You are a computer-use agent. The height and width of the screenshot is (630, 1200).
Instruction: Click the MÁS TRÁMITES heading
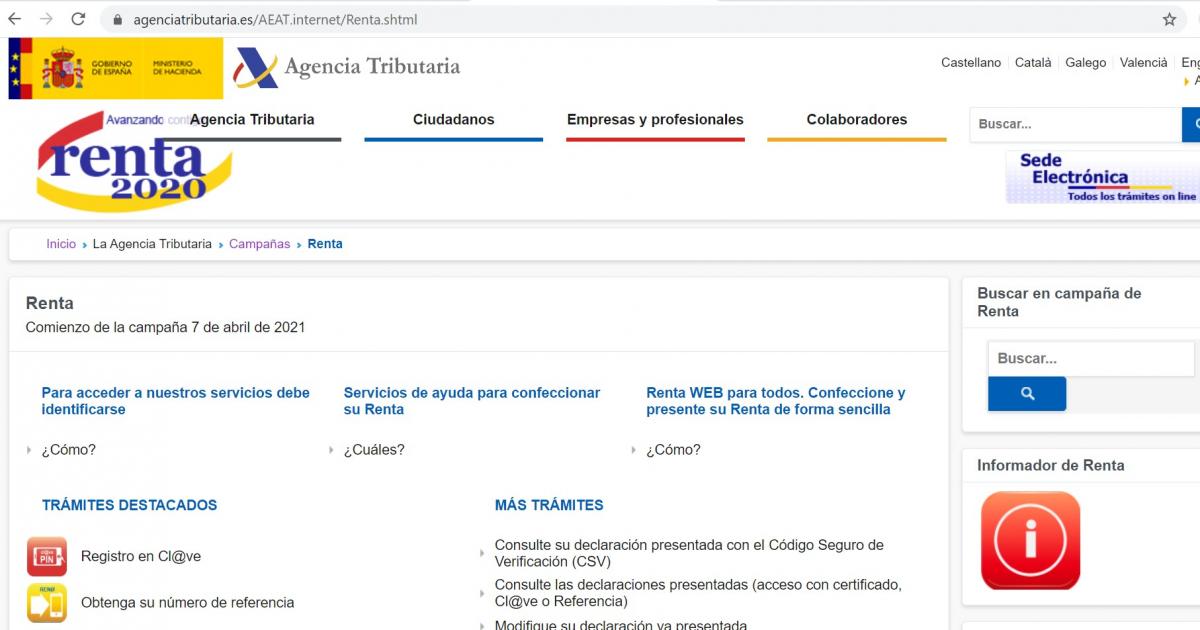click(549, 505)
